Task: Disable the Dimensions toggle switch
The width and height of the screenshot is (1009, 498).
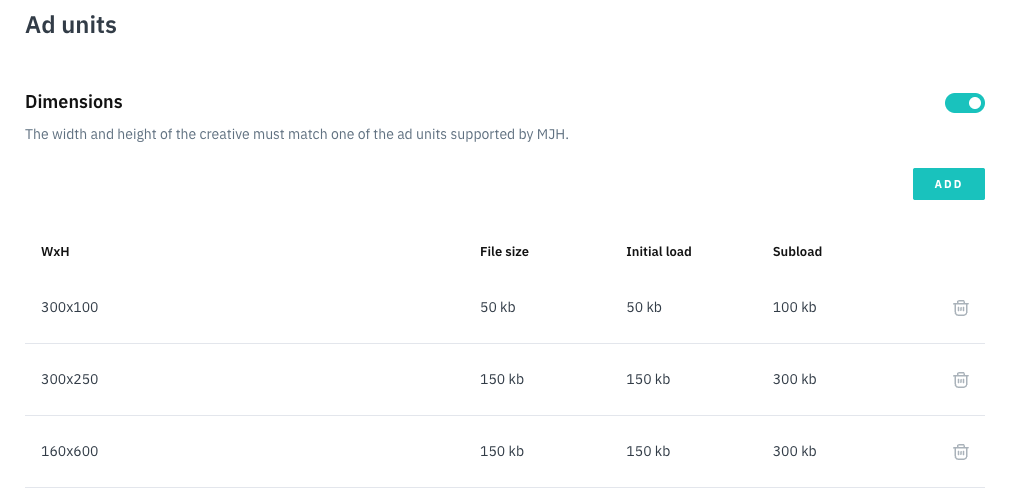Action: (964, 103)
